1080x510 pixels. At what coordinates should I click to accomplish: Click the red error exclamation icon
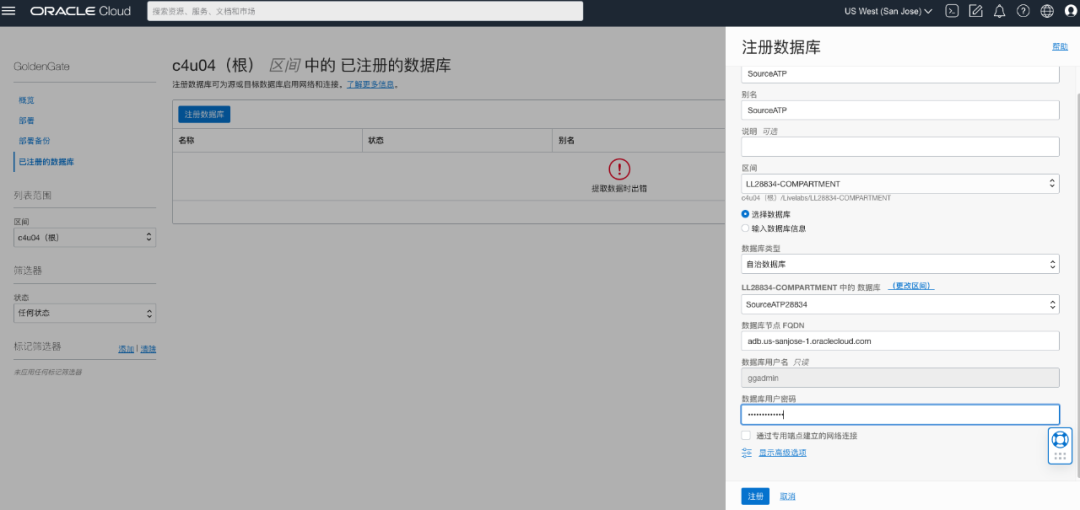click(x=619, y=169)
